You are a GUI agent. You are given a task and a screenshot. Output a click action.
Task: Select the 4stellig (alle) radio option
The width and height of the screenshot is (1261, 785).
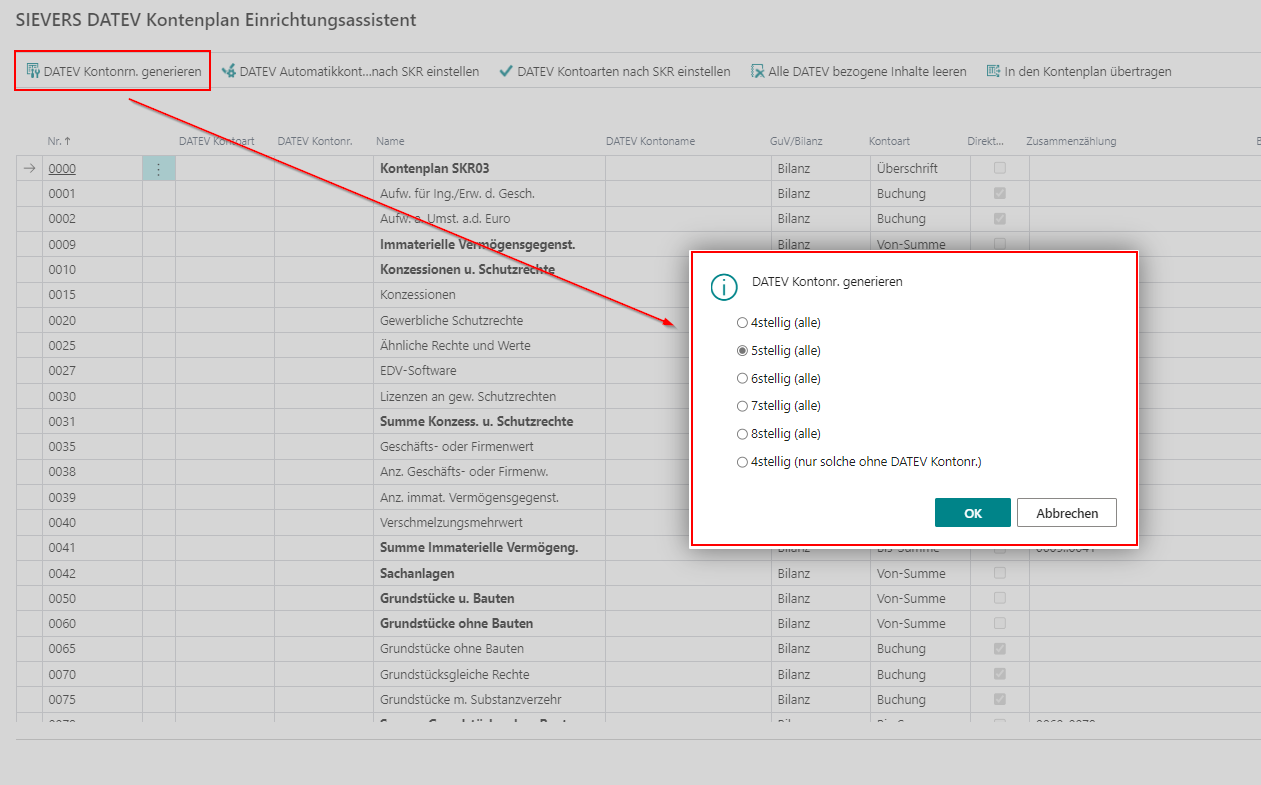point(742,323)
